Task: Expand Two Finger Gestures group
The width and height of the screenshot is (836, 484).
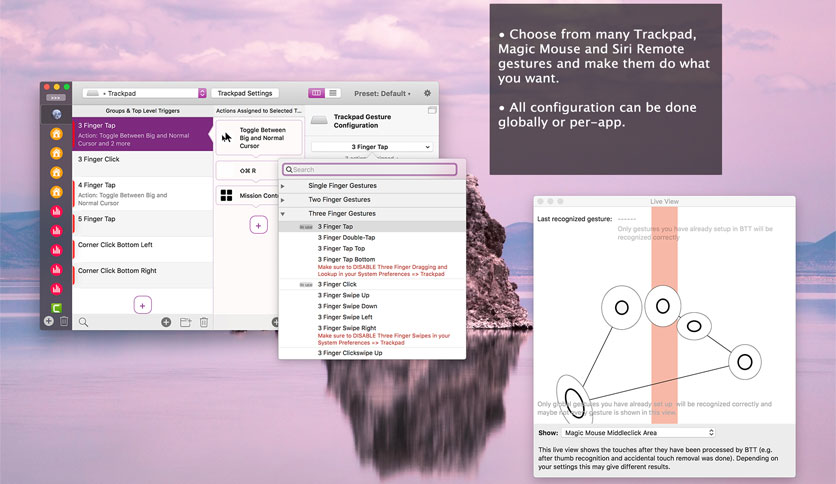Action: tap(283, 200)
